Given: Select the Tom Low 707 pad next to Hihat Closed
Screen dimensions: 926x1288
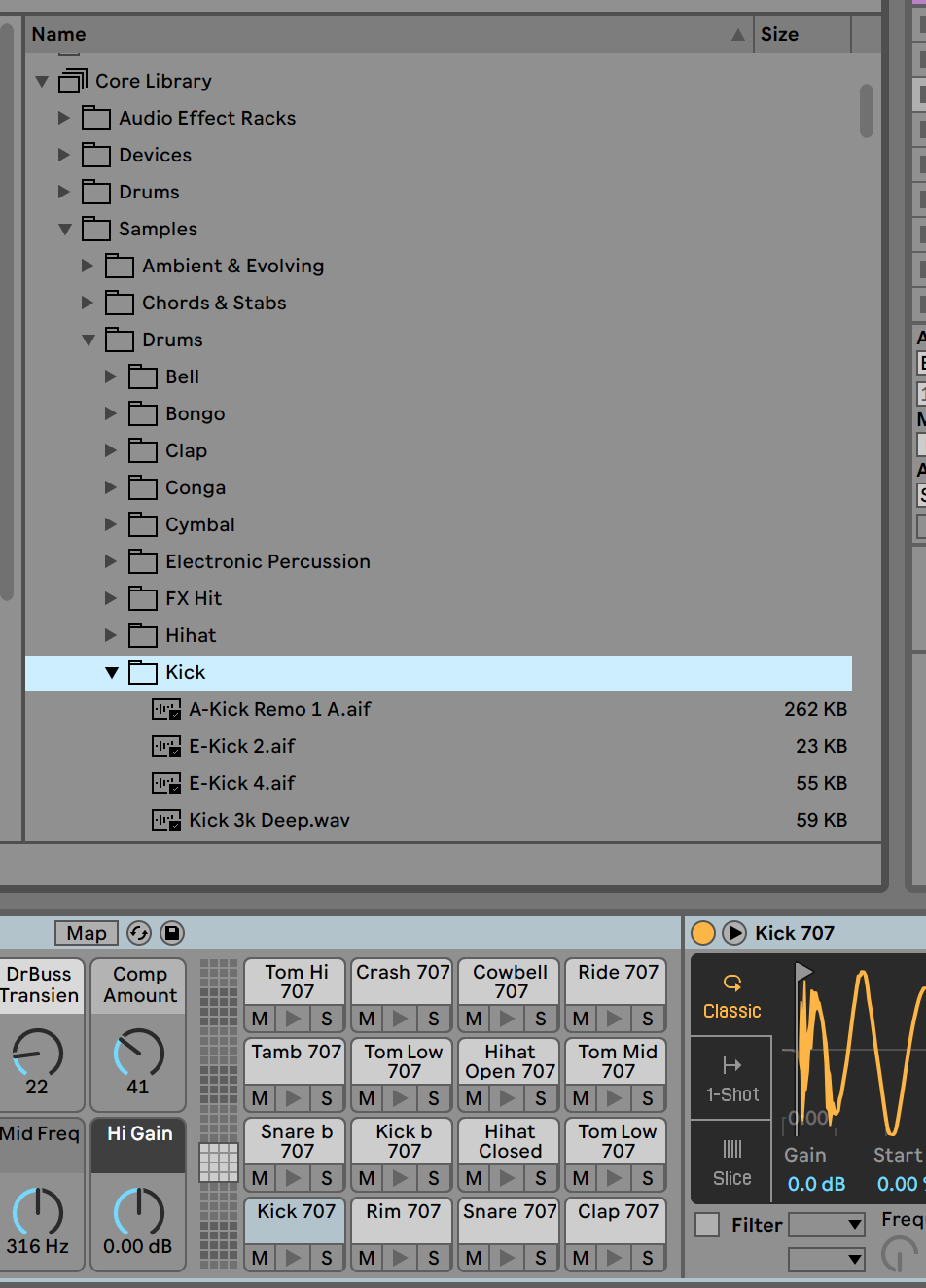Looking at the screenshot, I should [x=618, y=1141].
